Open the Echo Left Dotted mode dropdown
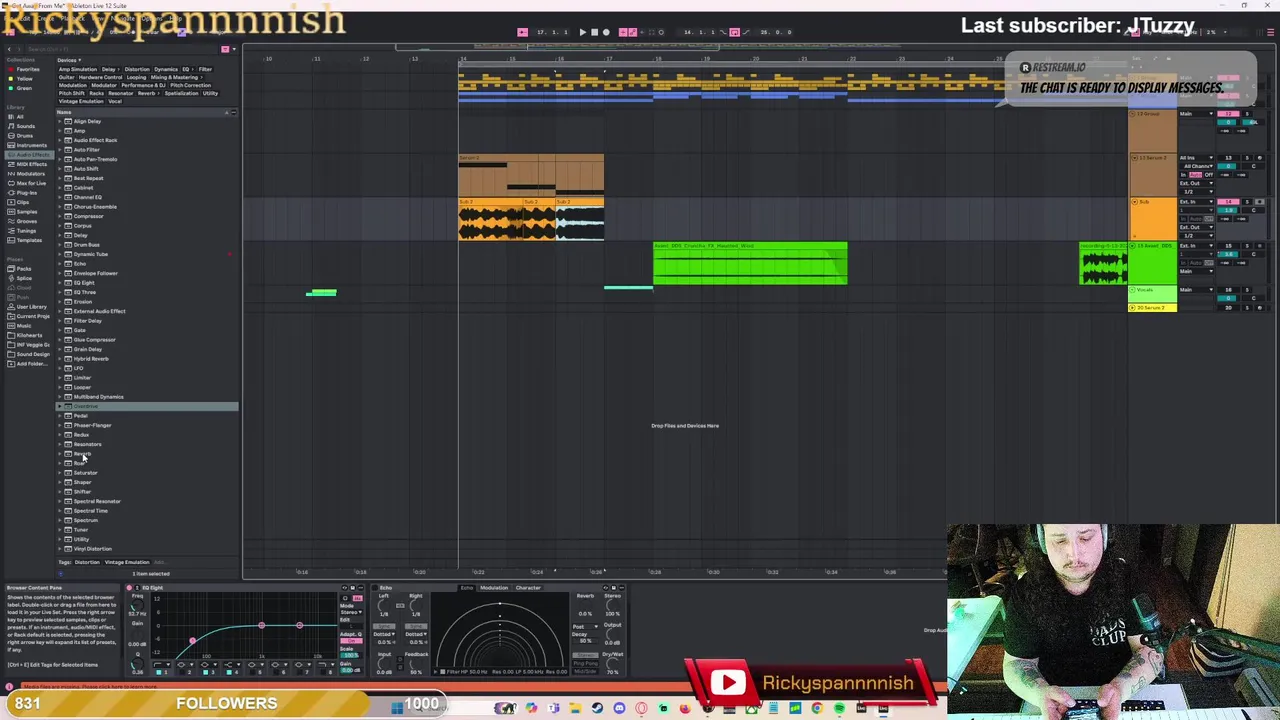This screenshot has height=720, width=1280. [385, 636]
